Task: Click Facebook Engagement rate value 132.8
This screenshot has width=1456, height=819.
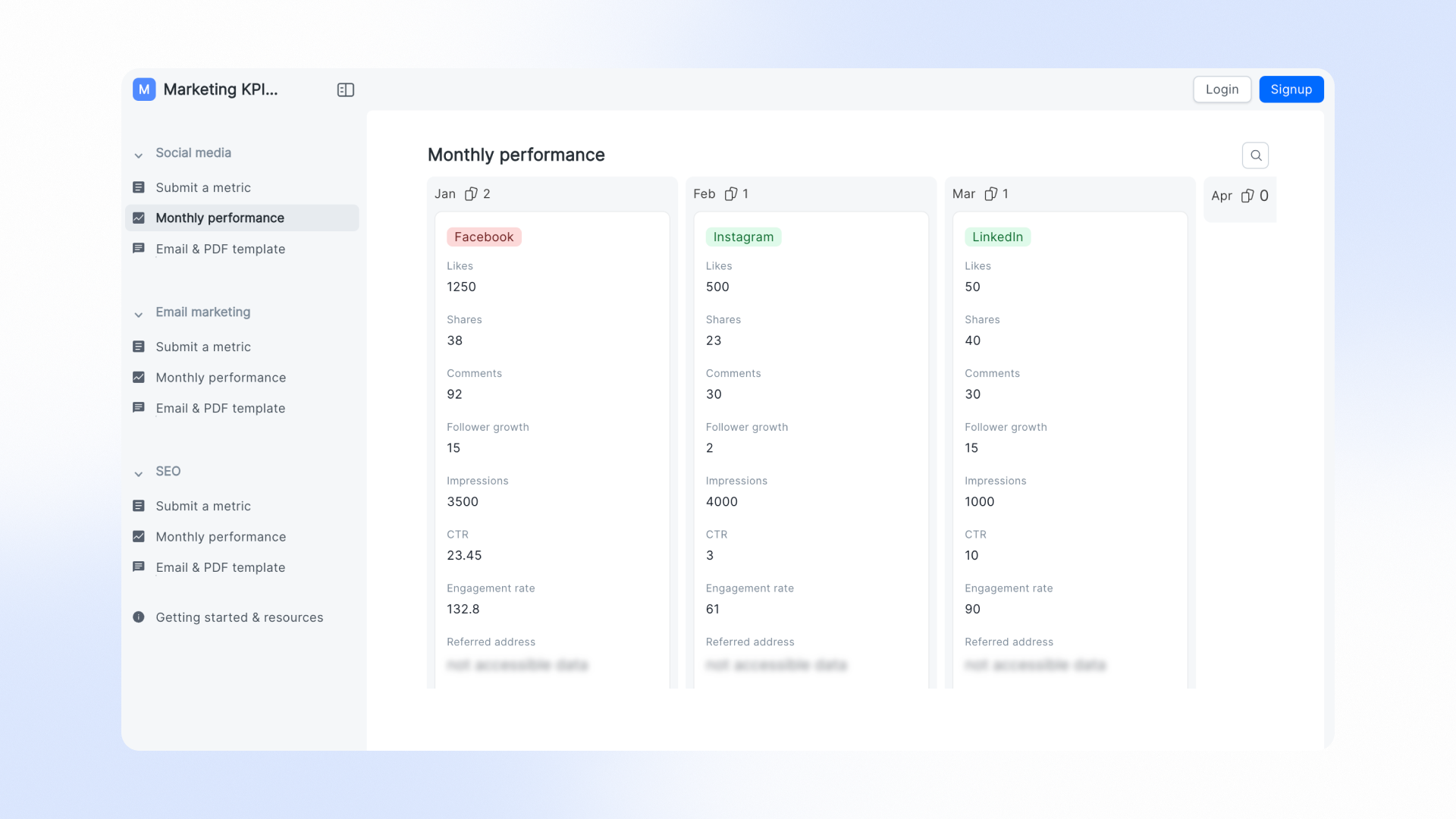Action: pos(463,610)
